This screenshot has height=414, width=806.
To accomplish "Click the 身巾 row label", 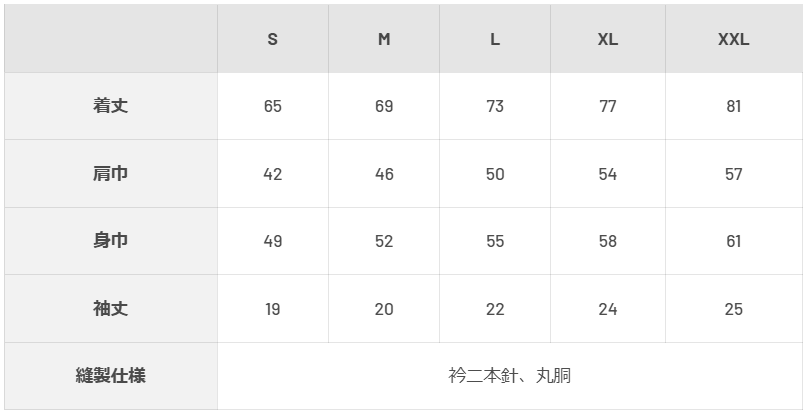I will [111, 241].
